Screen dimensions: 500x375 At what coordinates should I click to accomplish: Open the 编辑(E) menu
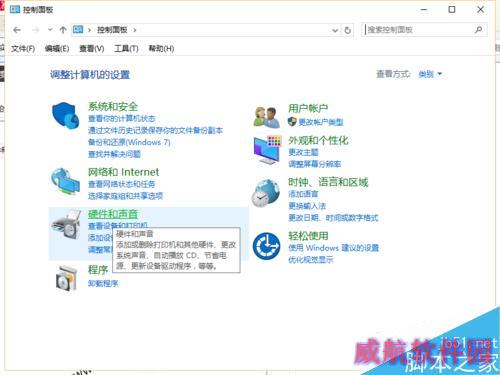(57, 49)
